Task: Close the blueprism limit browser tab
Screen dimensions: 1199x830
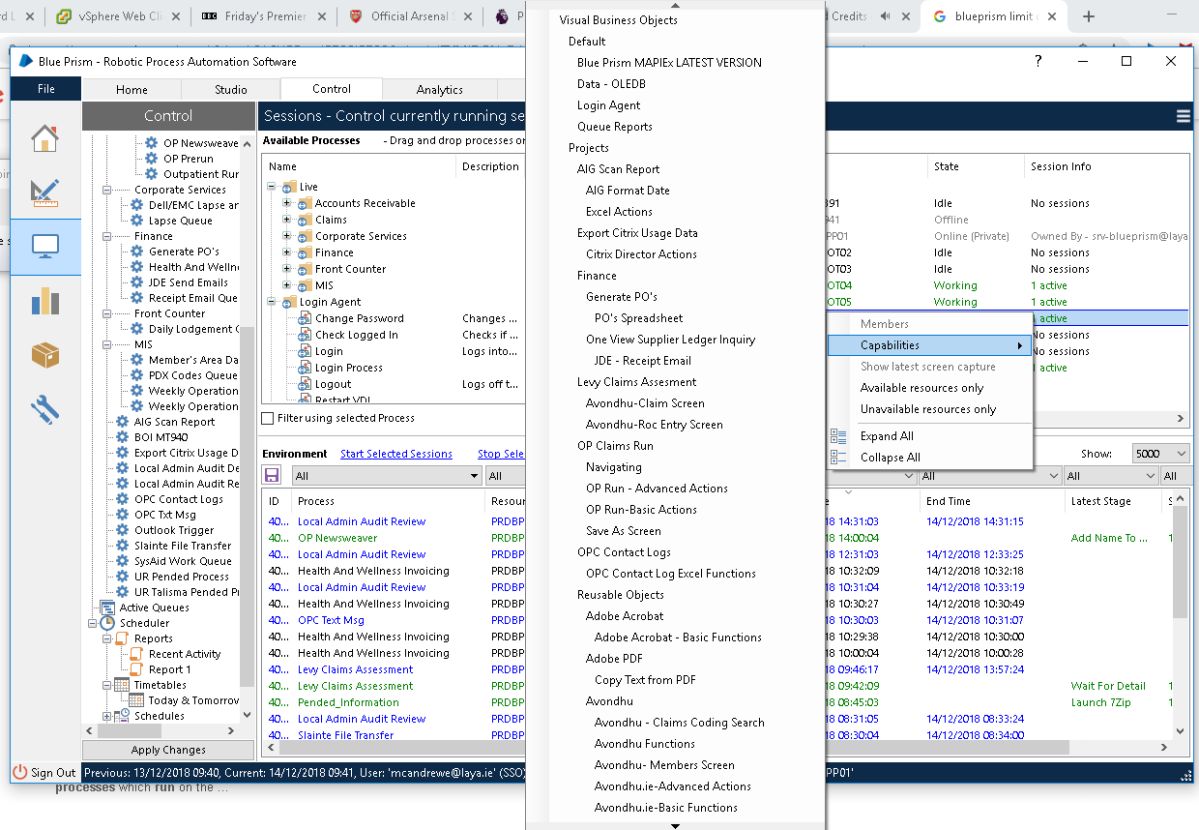Action: [1052, 16]
